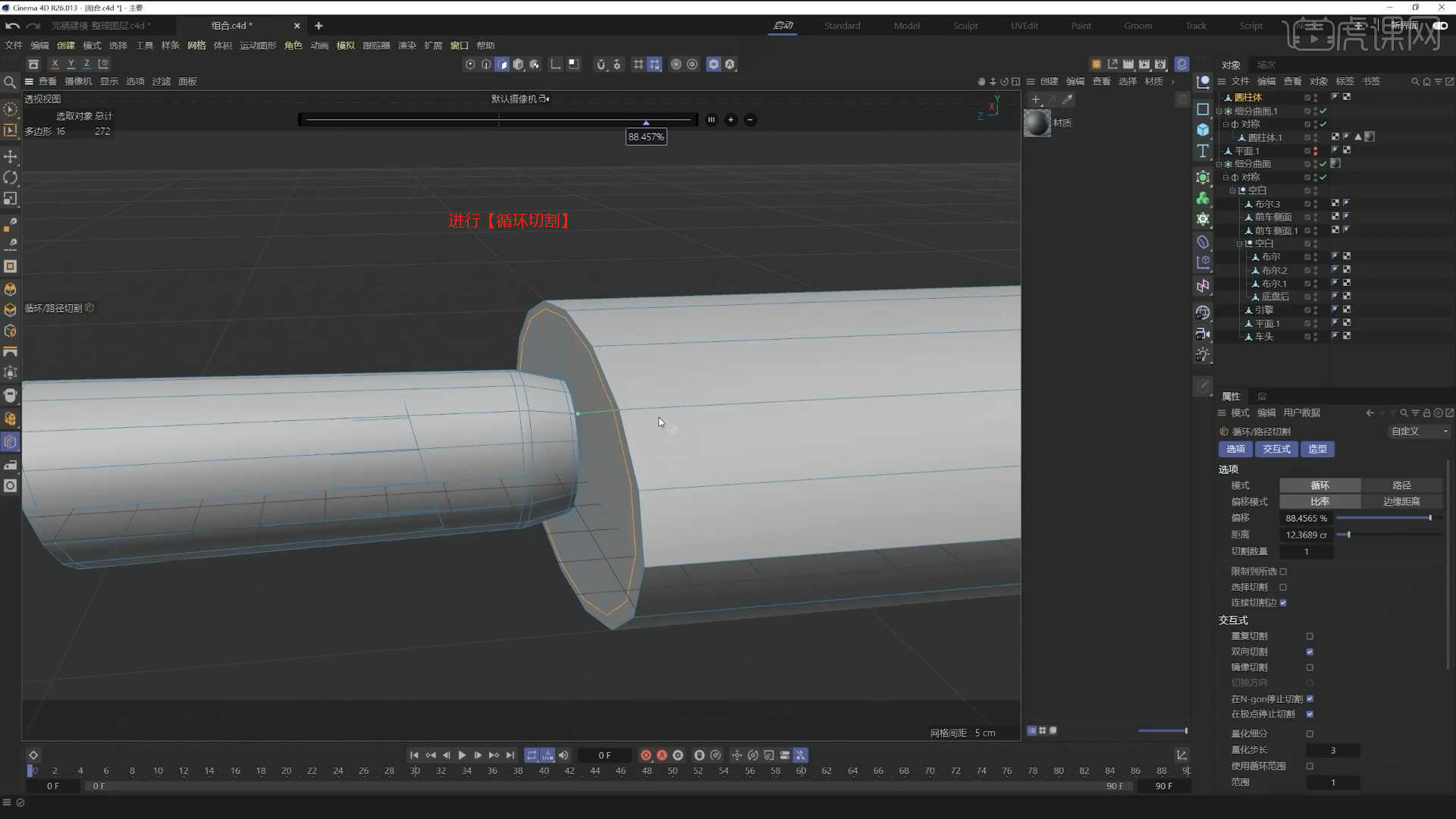Click back arrow in Attributes panel header

pyautogui.click(x=1370, y=413)
